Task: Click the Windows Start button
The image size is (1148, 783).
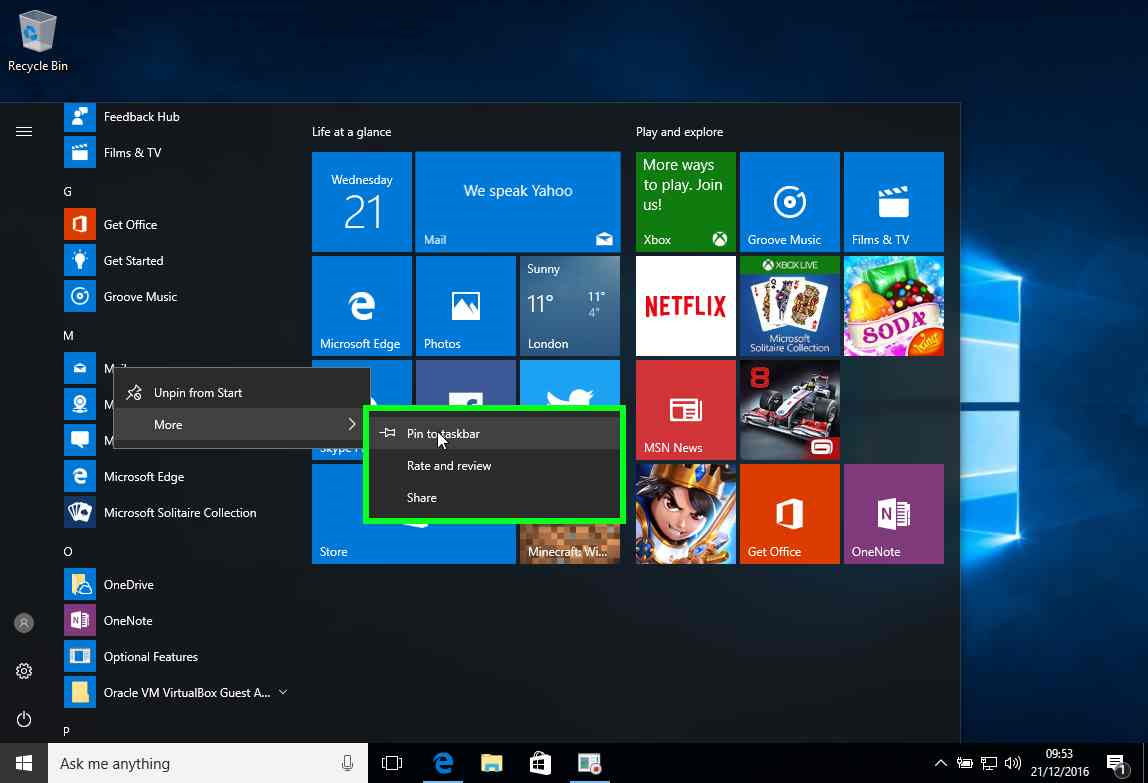Action: pos(23,763)
